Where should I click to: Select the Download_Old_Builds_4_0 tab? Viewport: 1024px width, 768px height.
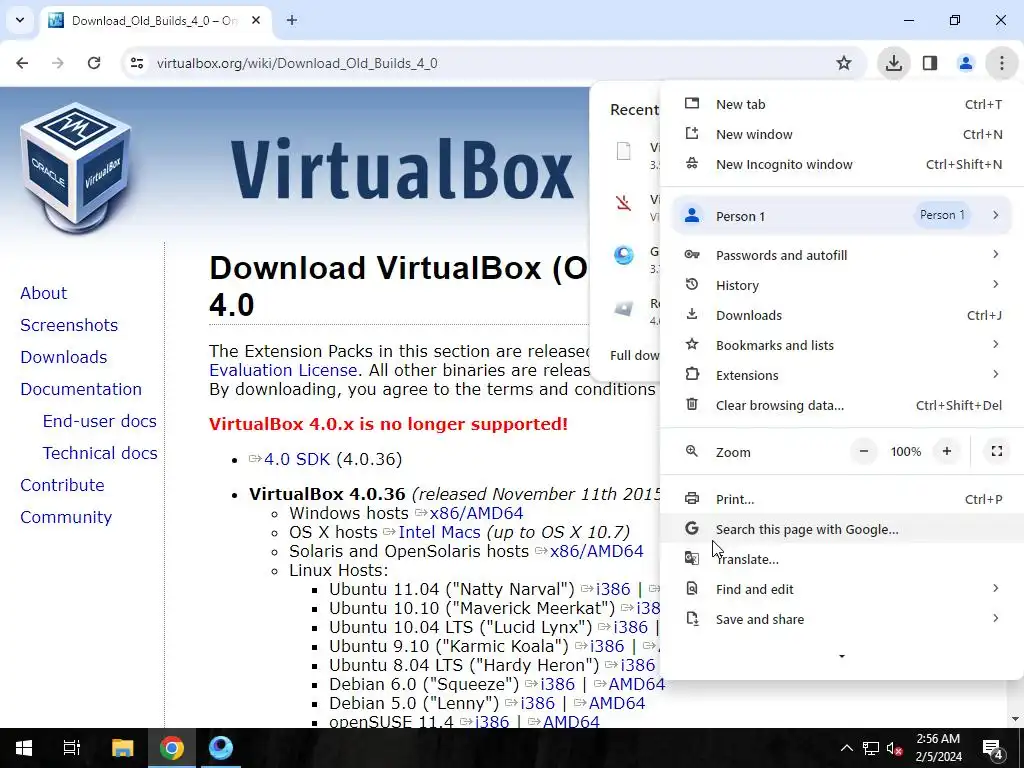pos(155,21)
